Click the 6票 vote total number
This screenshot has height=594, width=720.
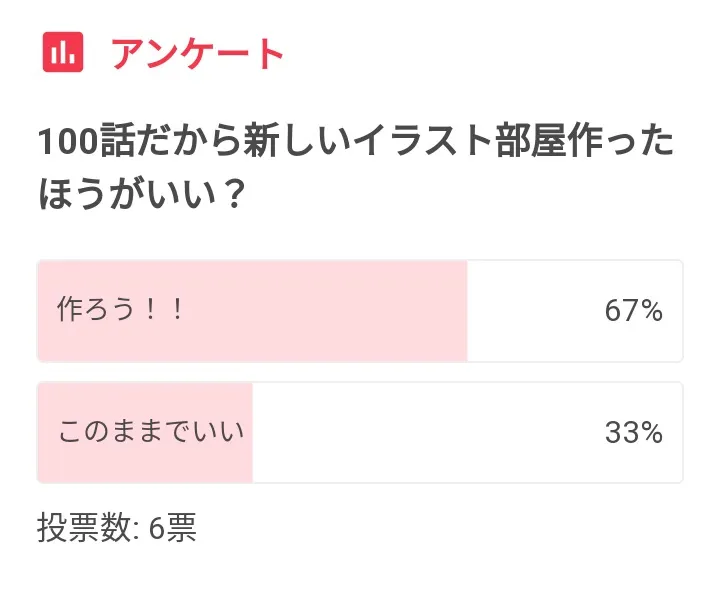coord(172,527)
